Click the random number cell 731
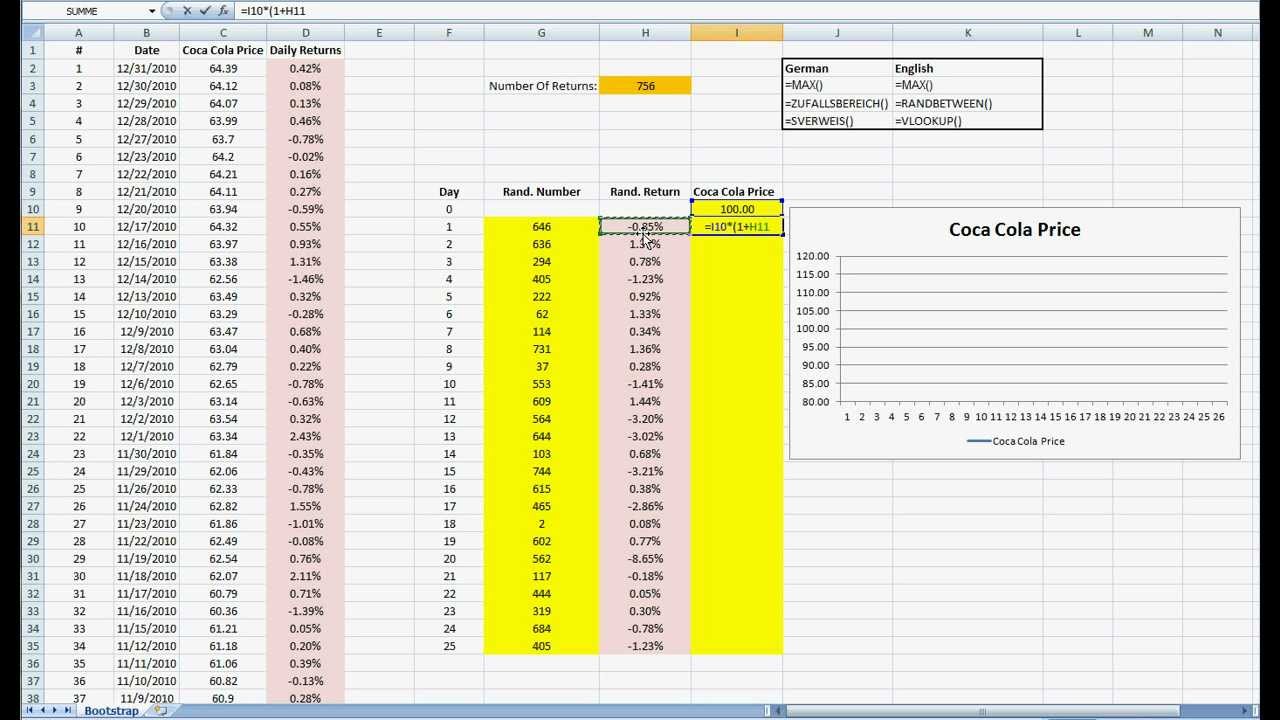Image resolution: width=1280 pixels, height=720 pixels. (x=541, y=349)
